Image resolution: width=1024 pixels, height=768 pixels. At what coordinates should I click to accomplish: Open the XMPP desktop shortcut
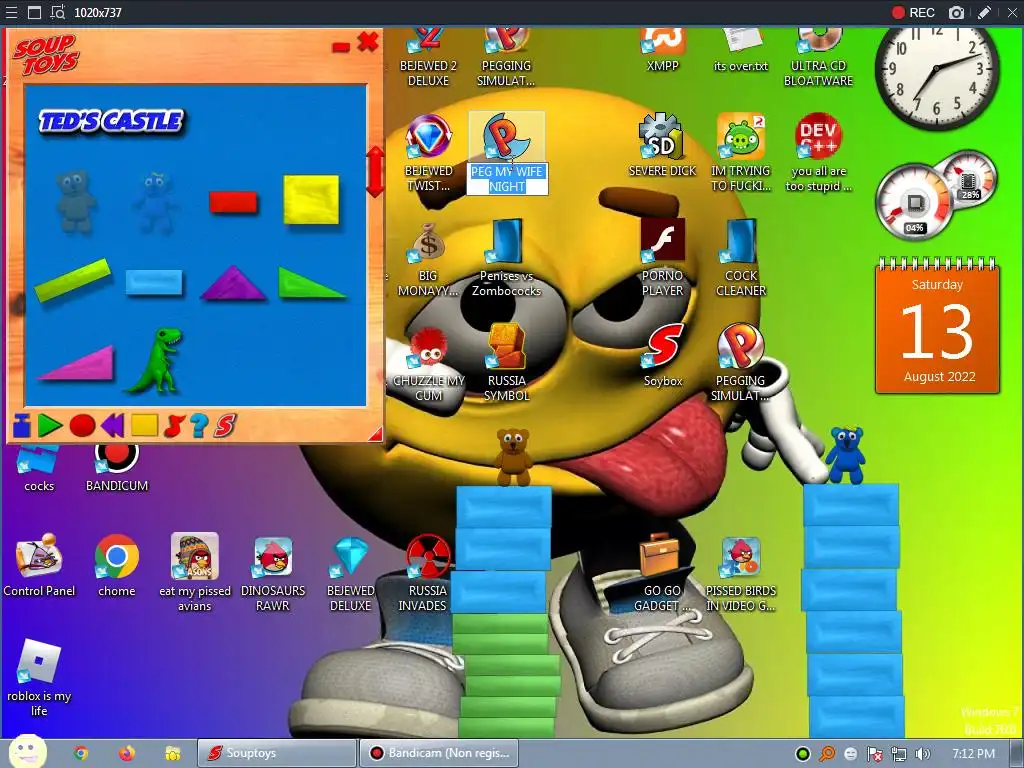click(x=662, y=50)
